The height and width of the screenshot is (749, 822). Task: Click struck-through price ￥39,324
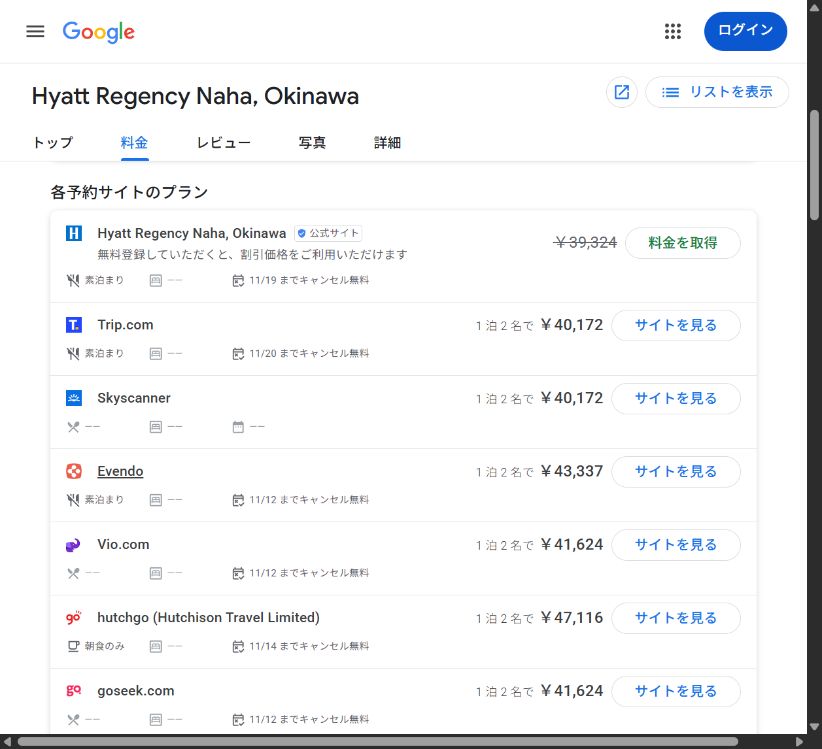[585, 242]
